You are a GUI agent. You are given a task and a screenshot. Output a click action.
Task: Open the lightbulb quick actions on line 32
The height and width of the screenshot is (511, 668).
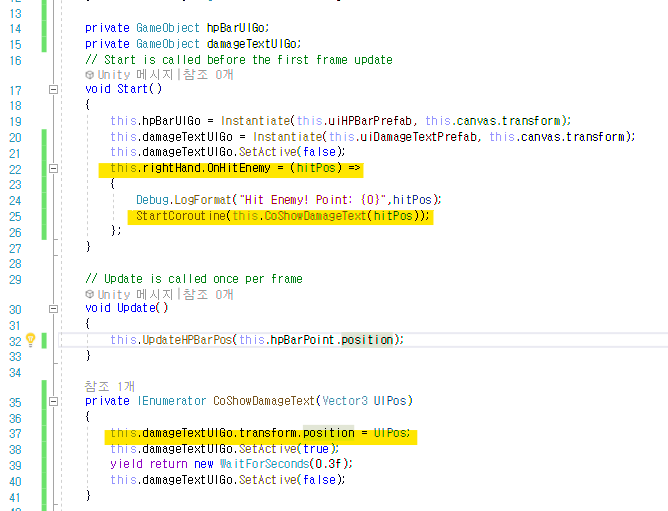click(30, 340)
